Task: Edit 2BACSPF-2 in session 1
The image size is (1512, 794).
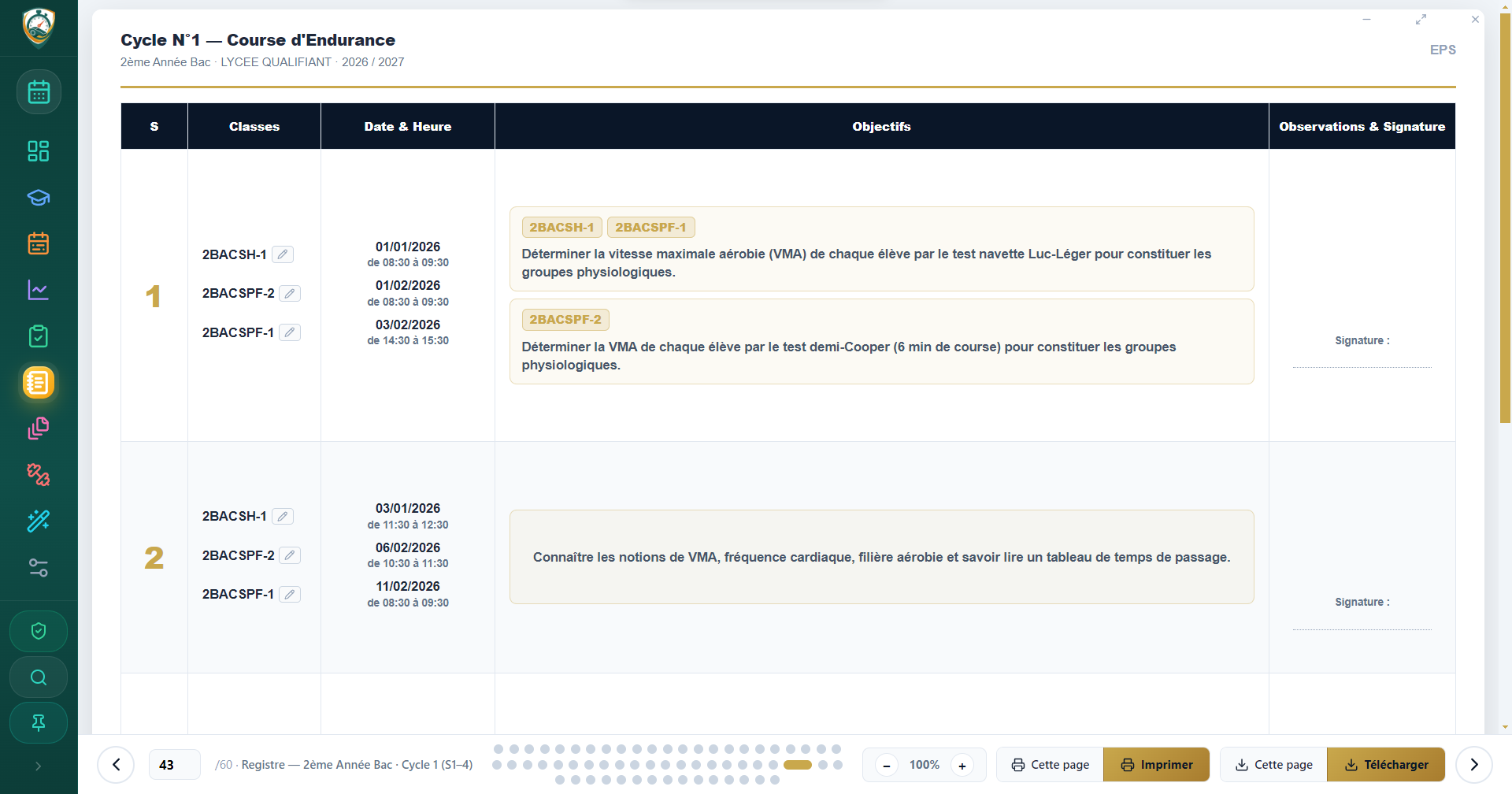Action: click(290, 294)
